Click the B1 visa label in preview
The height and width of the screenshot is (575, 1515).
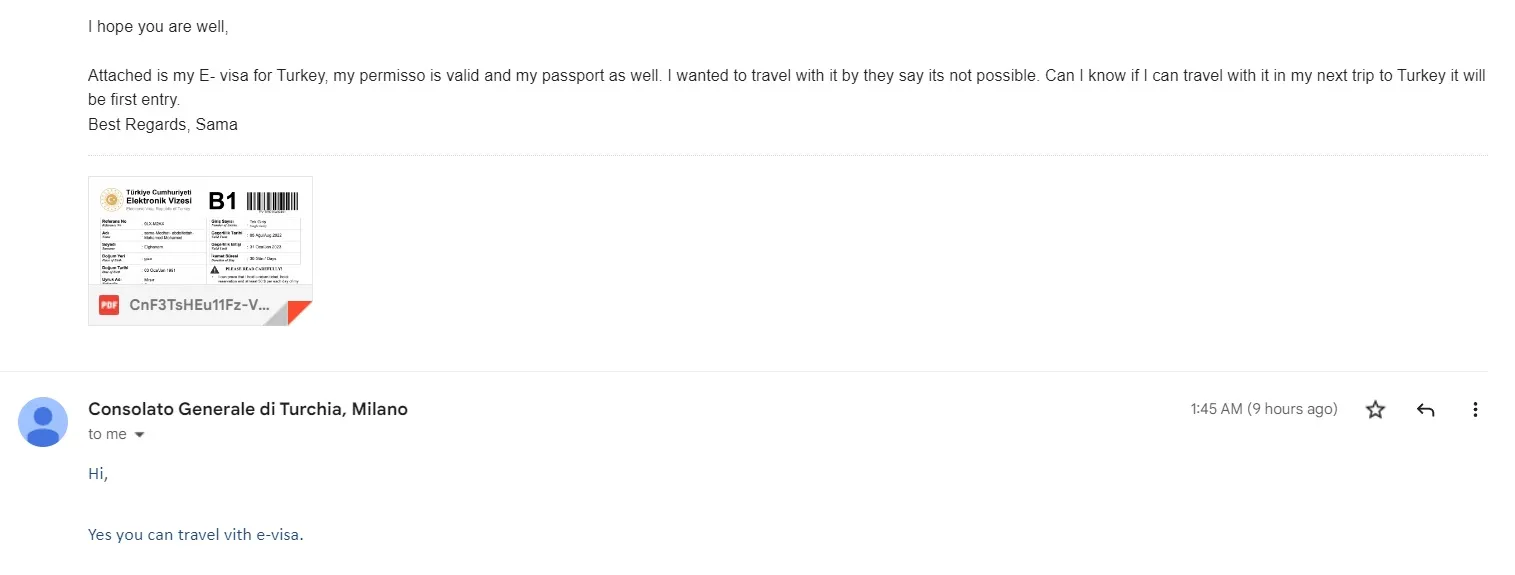tap(222, 200)
